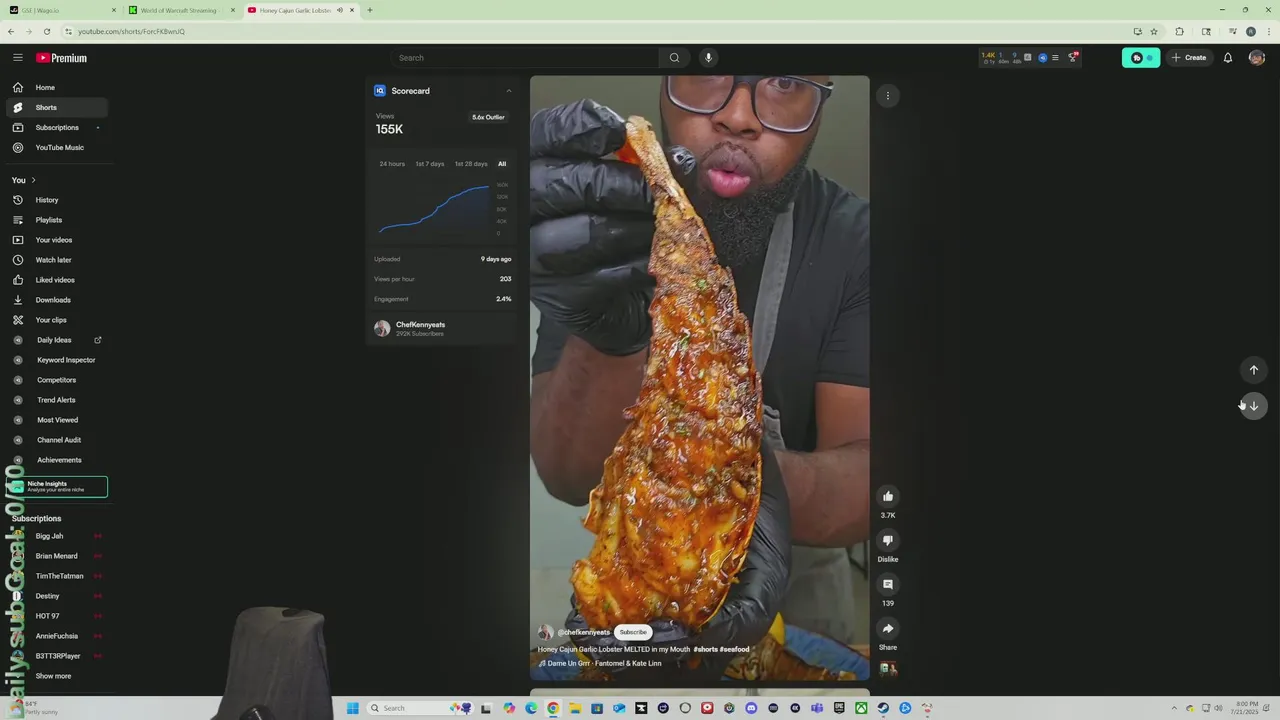Click the YouTube search input field

pos(525,58)
